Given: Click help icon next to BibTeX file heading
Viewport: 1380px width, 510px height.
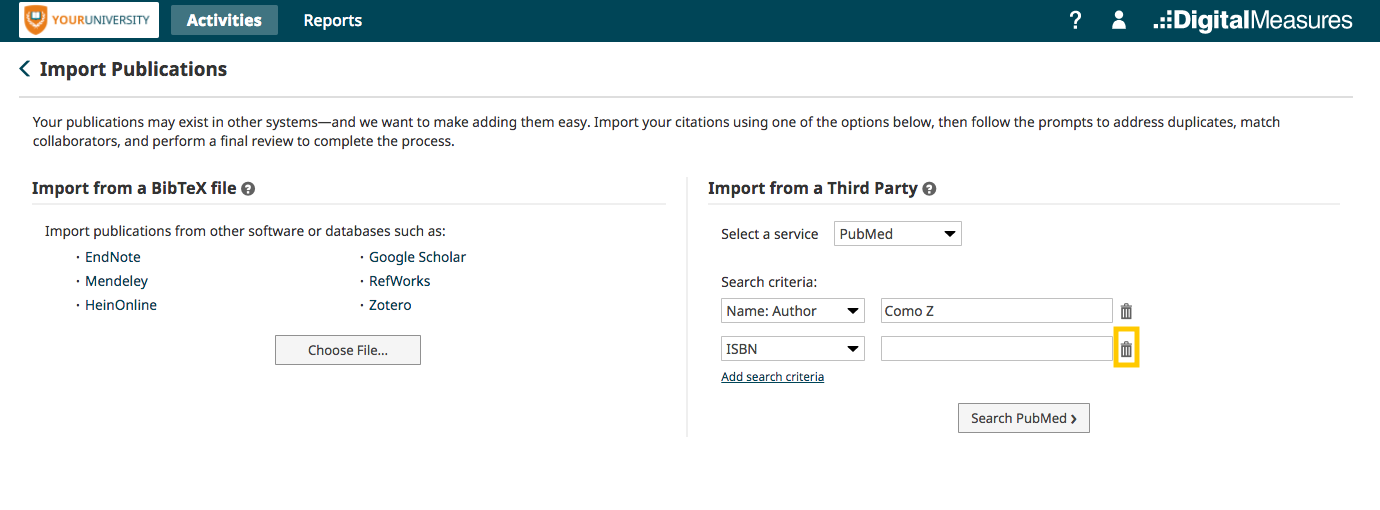Looking at the screenshot, I should (x=248, y=188).
